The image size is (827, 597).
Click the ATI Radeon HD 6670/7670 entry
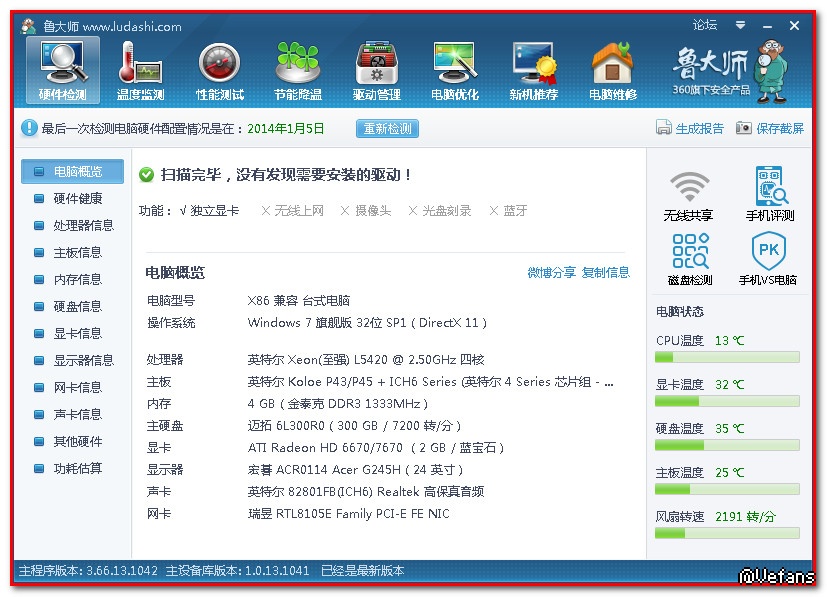[x=376, y=448]
